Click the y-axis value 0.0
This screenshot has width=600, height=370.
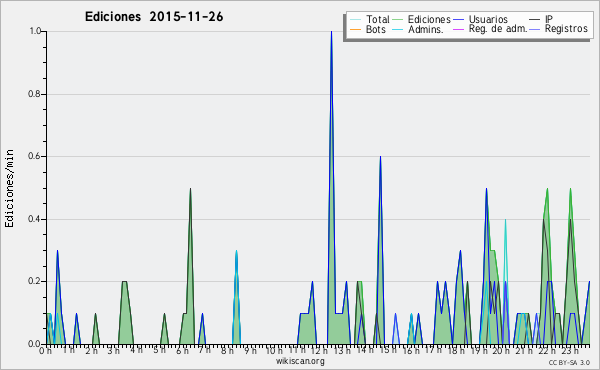[x=35, y=344]
